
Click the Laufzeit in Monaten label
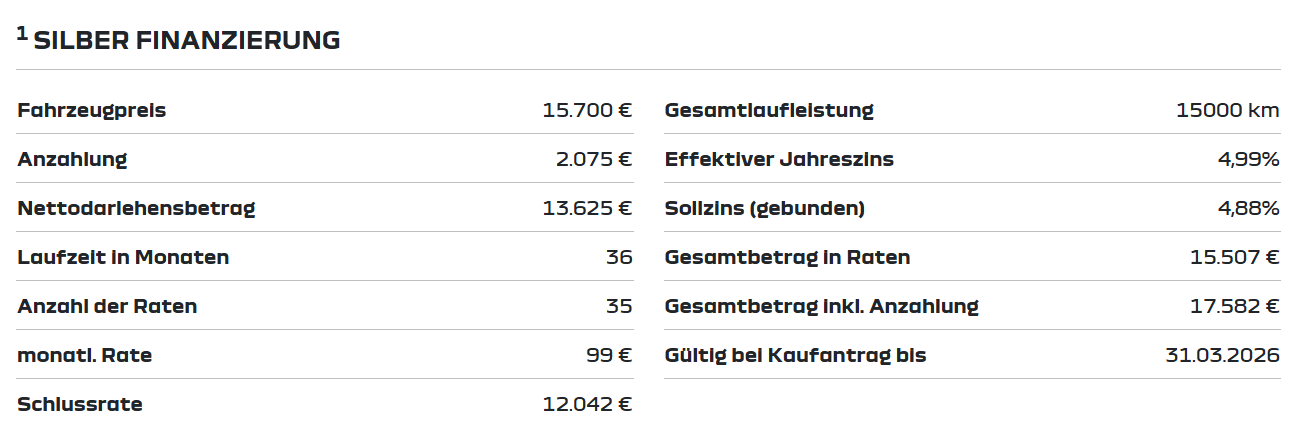123,257
